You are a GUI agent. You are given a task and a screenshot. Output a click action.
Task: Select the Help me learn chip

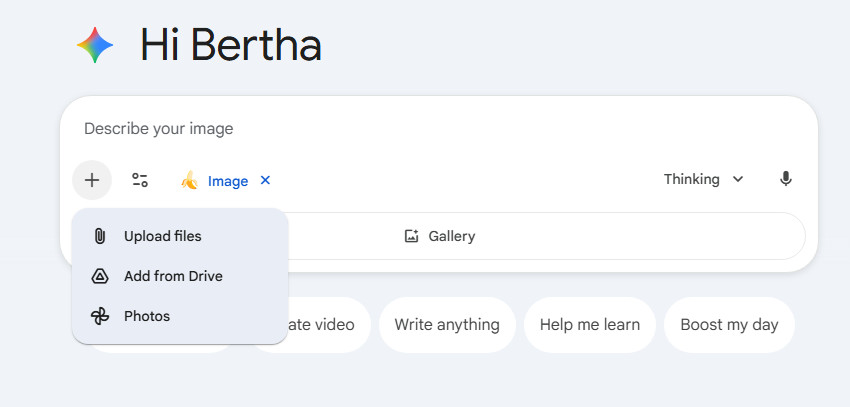(589, 324)
